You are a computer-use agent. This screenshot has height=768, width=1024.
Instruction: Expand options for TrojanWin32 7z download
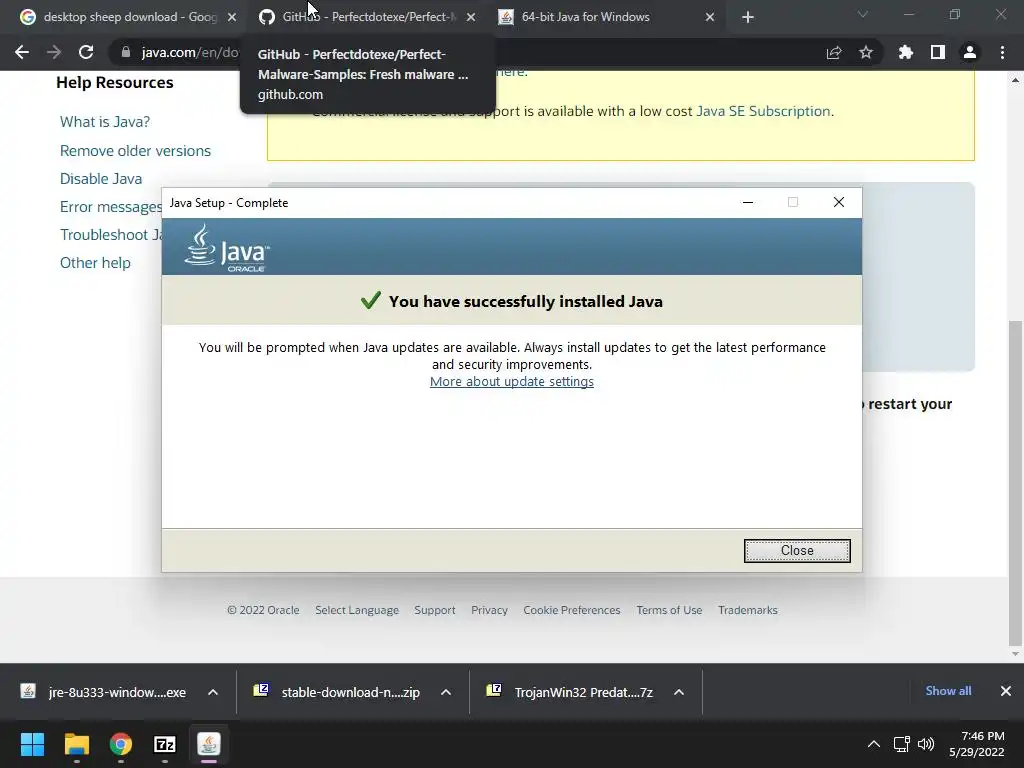point(679,692)
